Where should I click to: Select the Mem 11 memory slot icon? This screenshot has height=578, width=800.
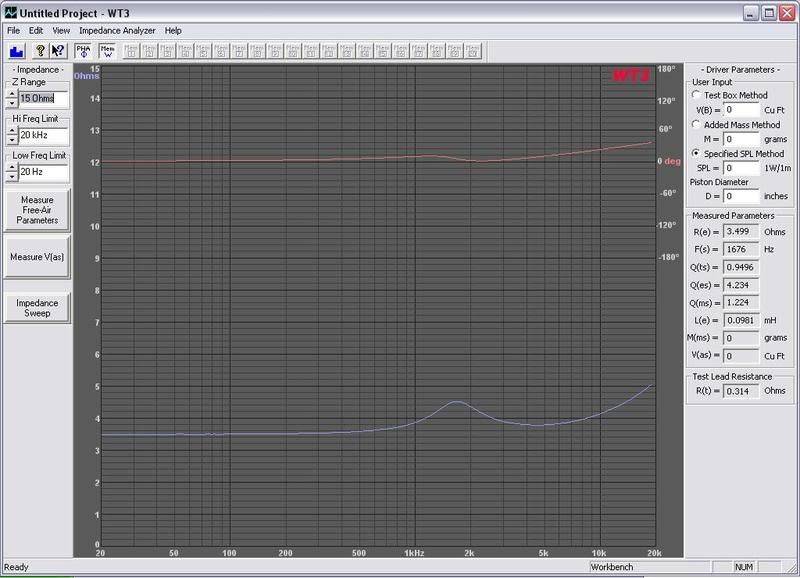pos(311,51)
